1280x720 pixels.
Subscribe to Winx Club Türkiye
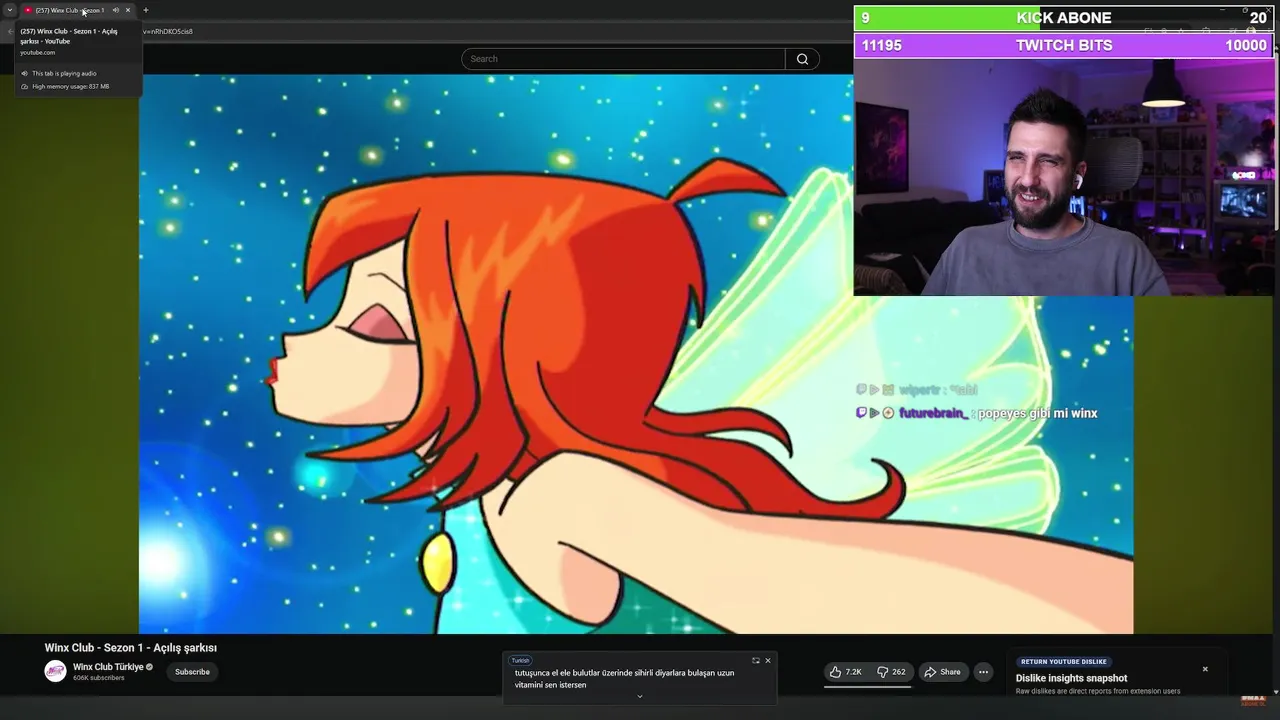point(192,672)
